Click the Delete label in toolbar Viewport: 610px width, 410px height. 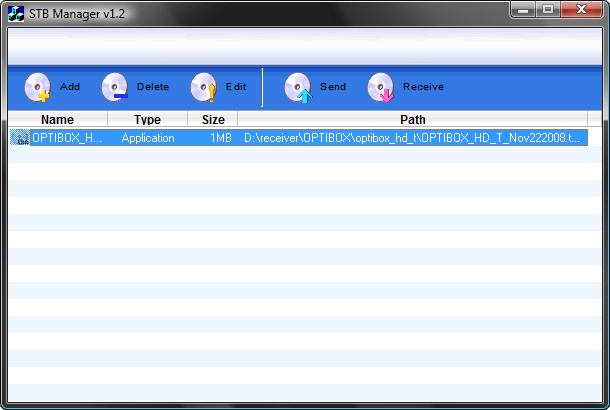(x=153, y=86)
